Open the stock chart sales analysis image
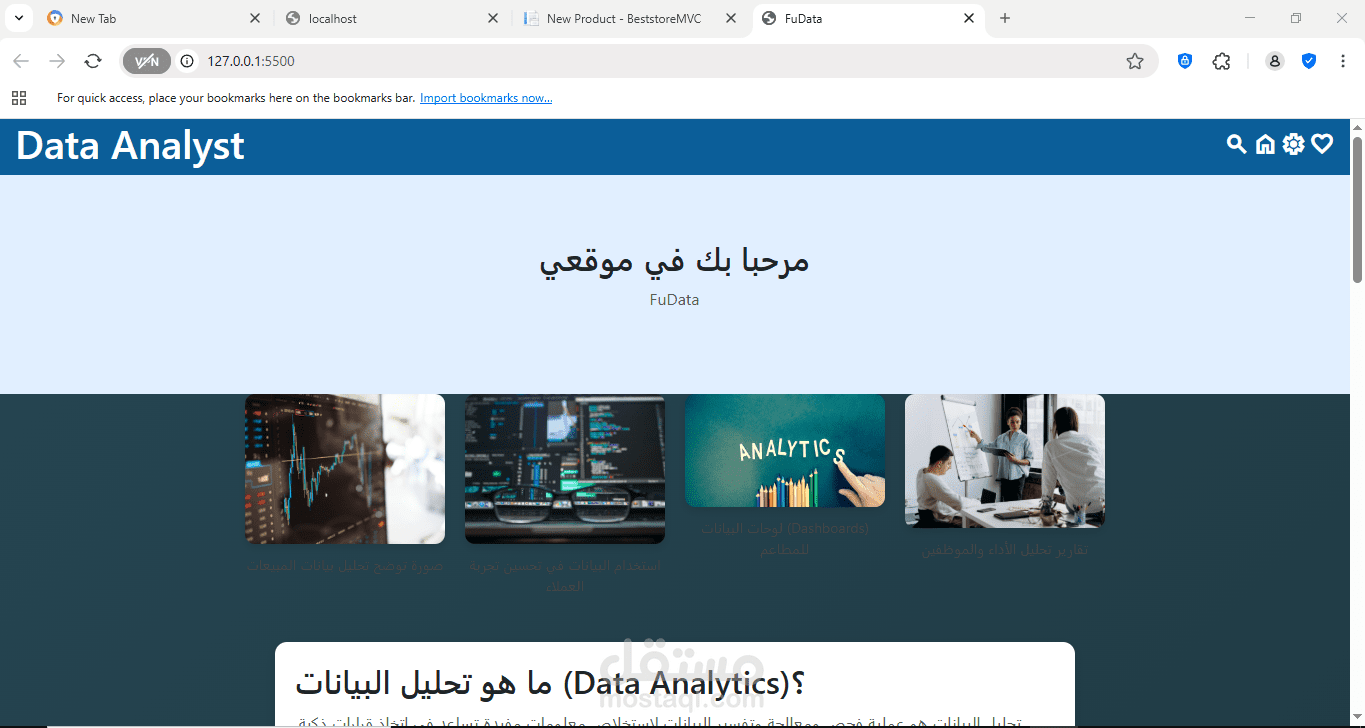This screenshot has height=728, width=1365. click(345, 469)
